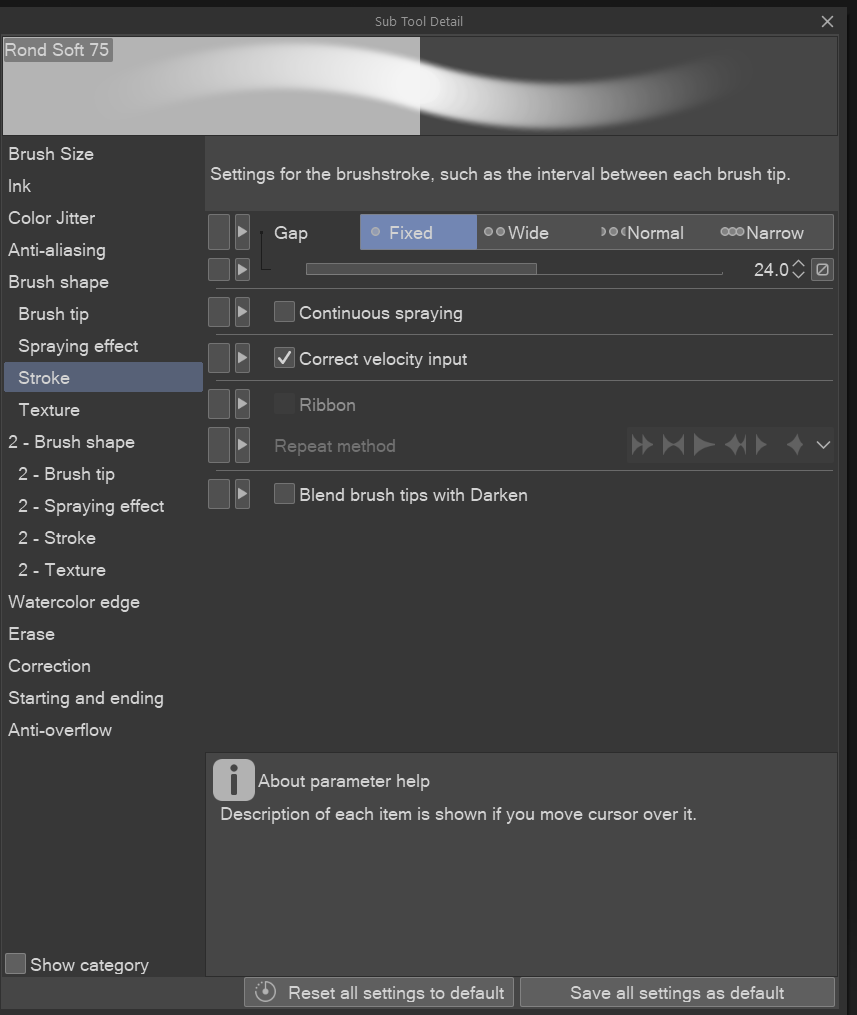The image size is (857, 1015).
Task: Toggle gap slider row display box
Action: tap(219, 269)
